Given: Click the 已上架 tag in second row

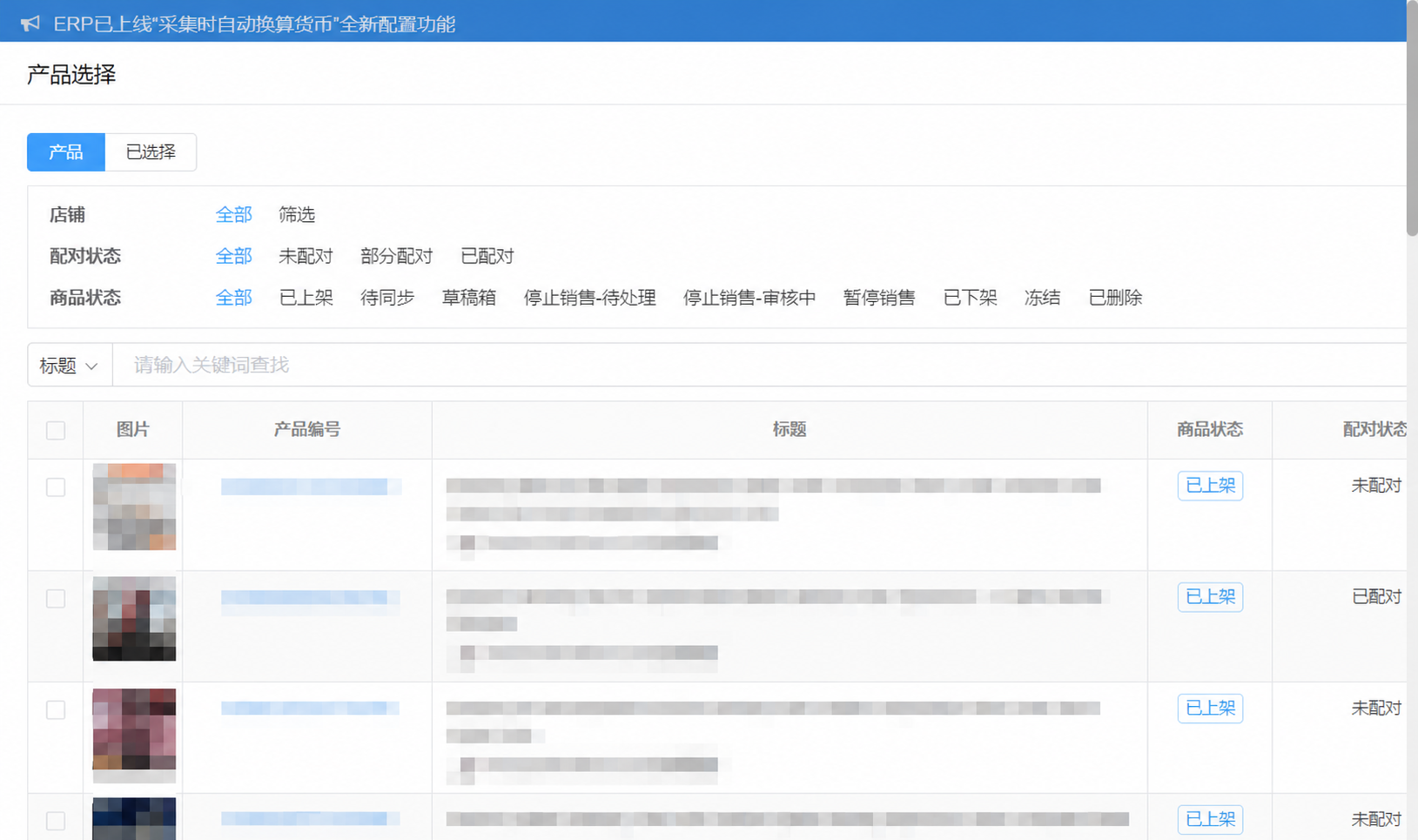Looking at the screenshot, I should [1210, 597].
